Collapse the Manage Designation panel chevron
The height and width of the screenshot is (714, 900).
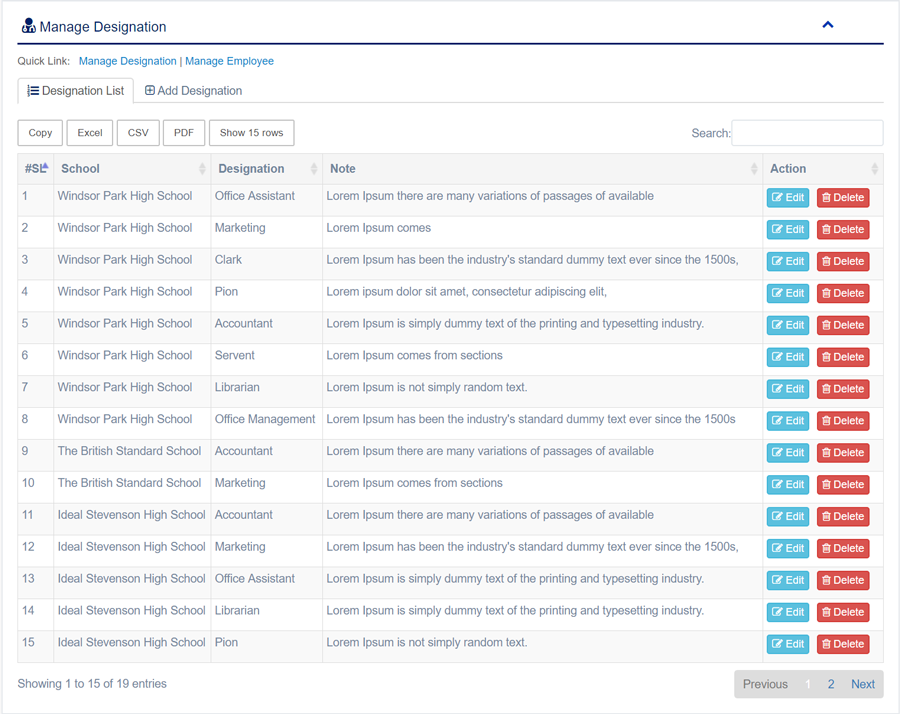[827, 25]
